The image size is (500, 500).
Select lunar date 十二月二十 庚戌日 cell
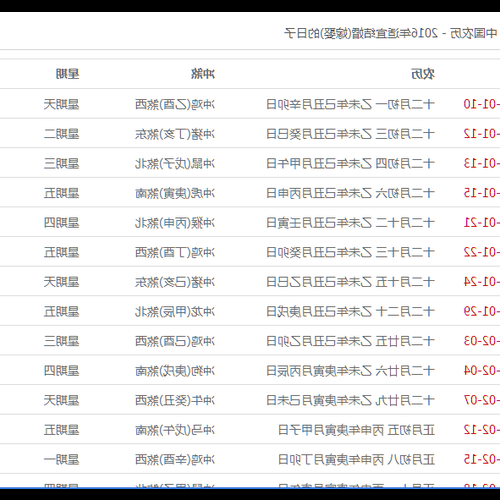[350, 312]
